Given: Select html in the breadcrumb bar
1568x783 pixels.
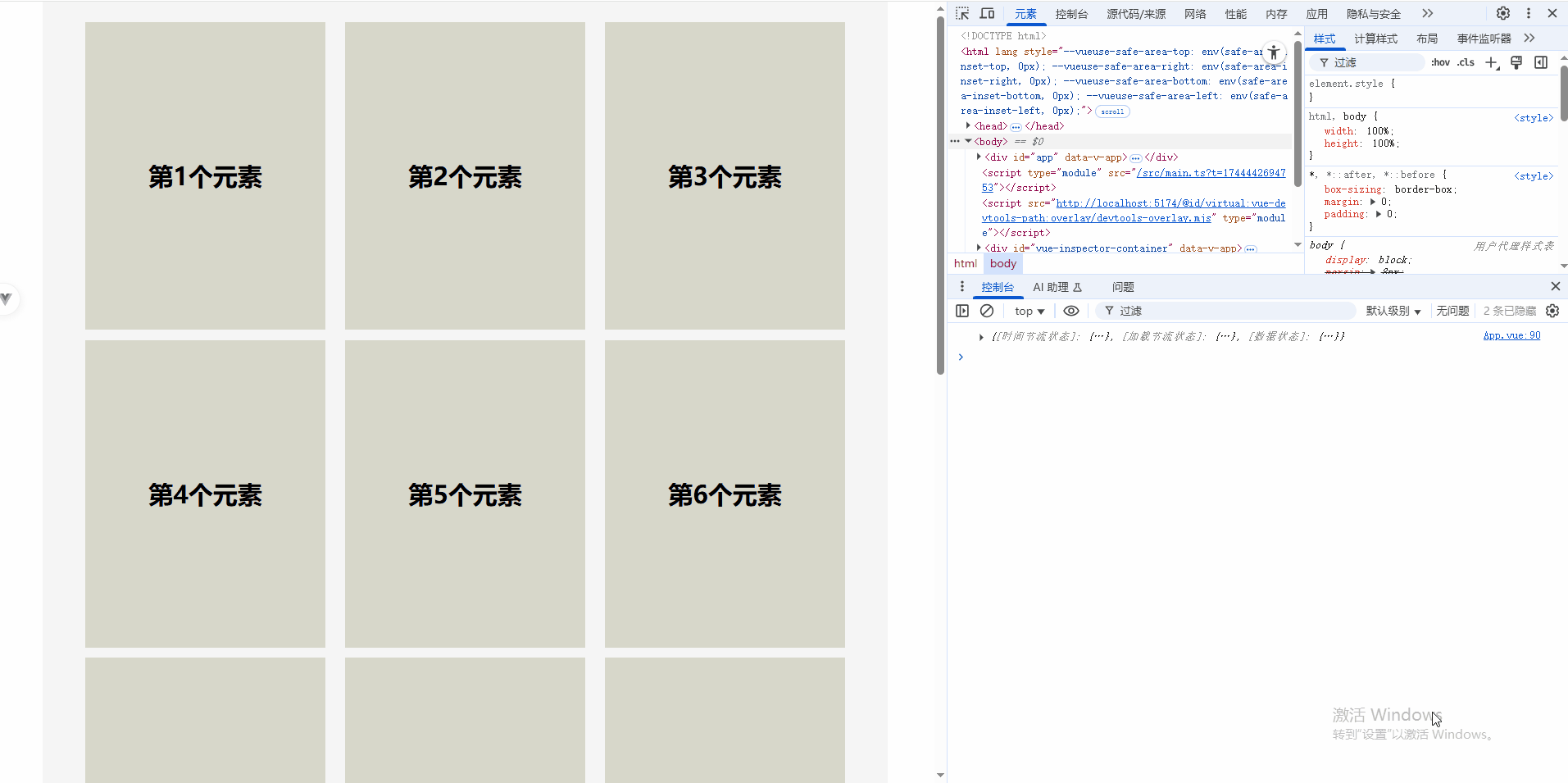Looking at the screenshot, I should pos(966,263).
